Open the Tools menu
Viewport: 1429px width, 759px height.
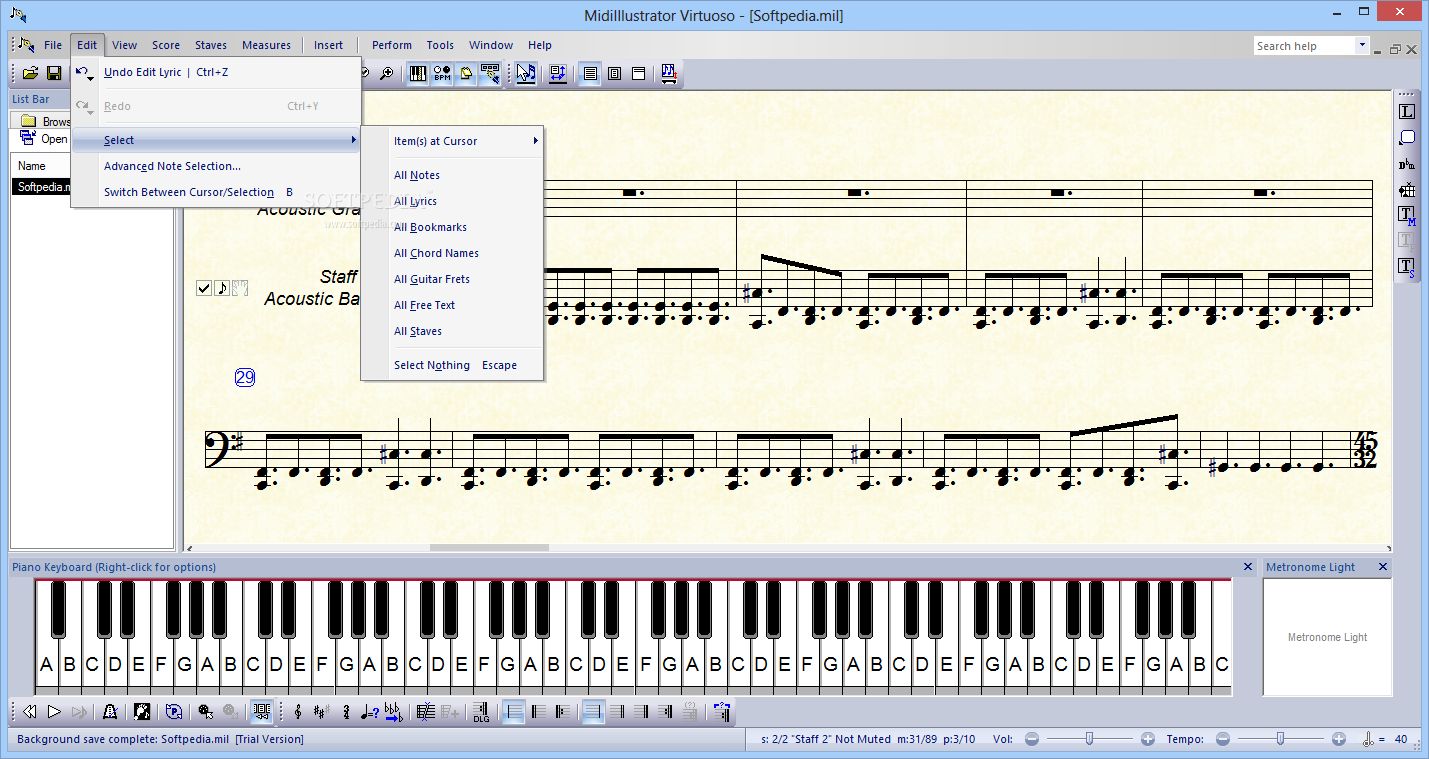click(440, 45)
